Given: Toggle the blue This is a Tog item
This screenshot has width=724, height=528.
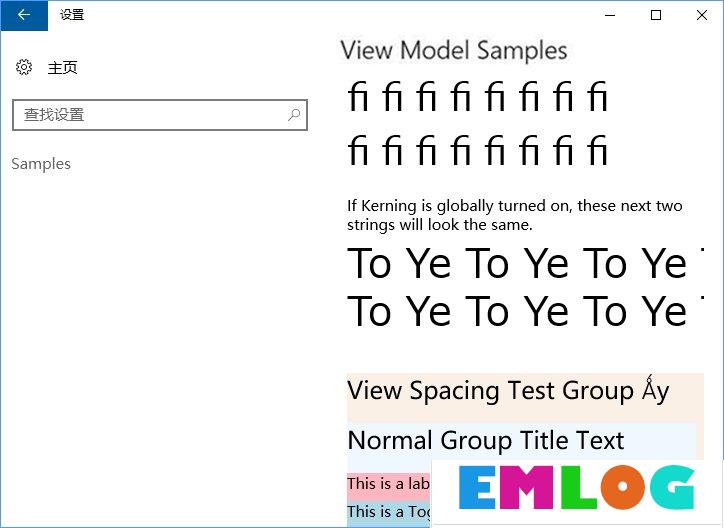Looking at the screenshot, I should pos(389,513).
